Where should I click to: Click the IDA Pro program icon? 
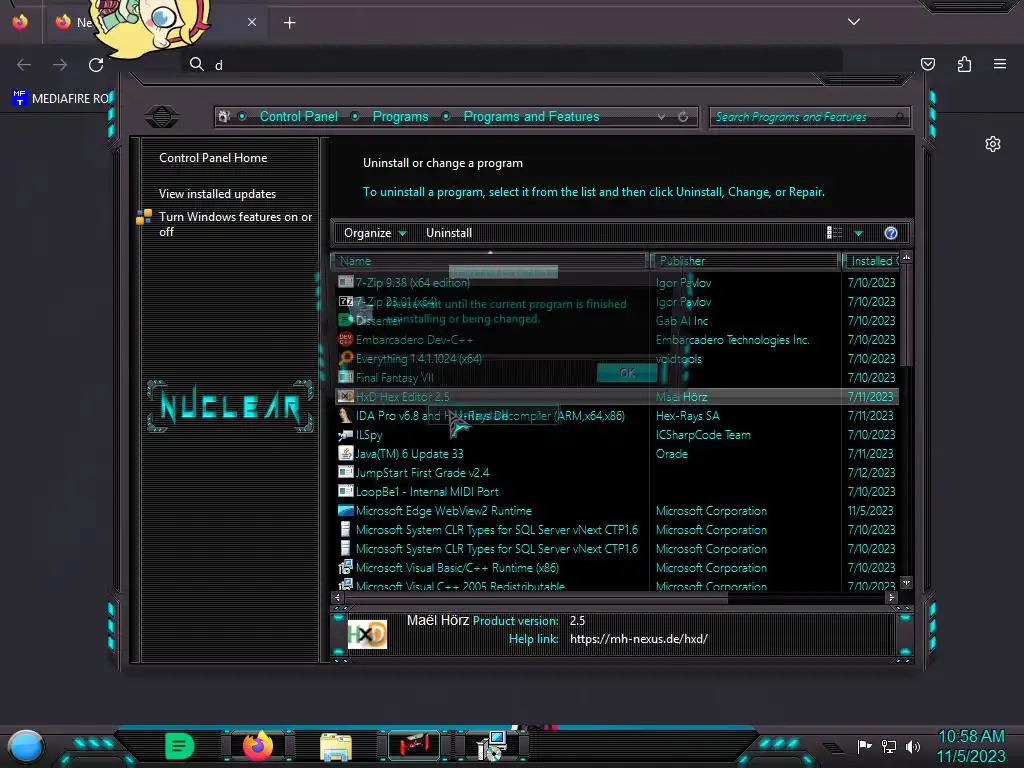(345, 415)
